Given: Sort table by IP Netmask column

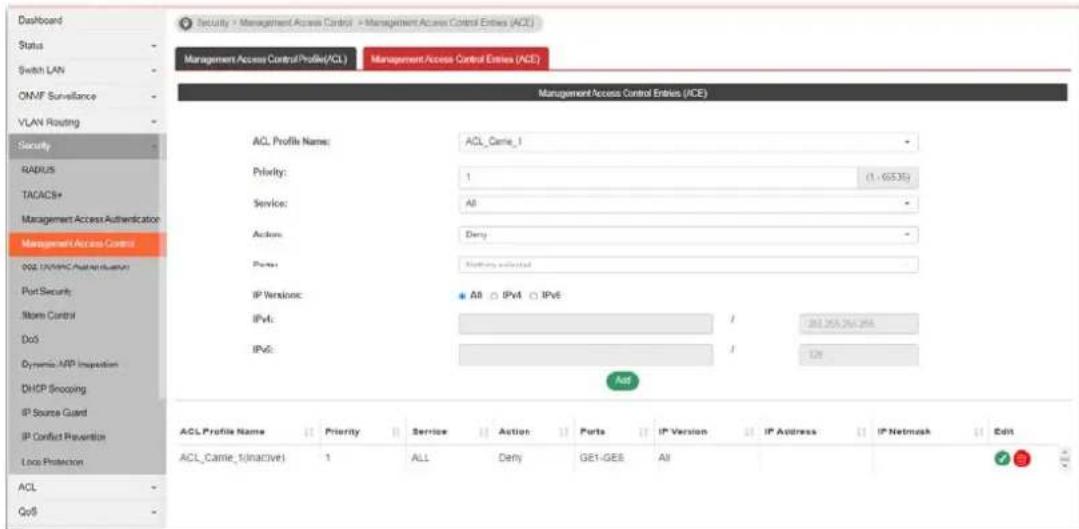Looking at the screenshot, I should [976, 431].
